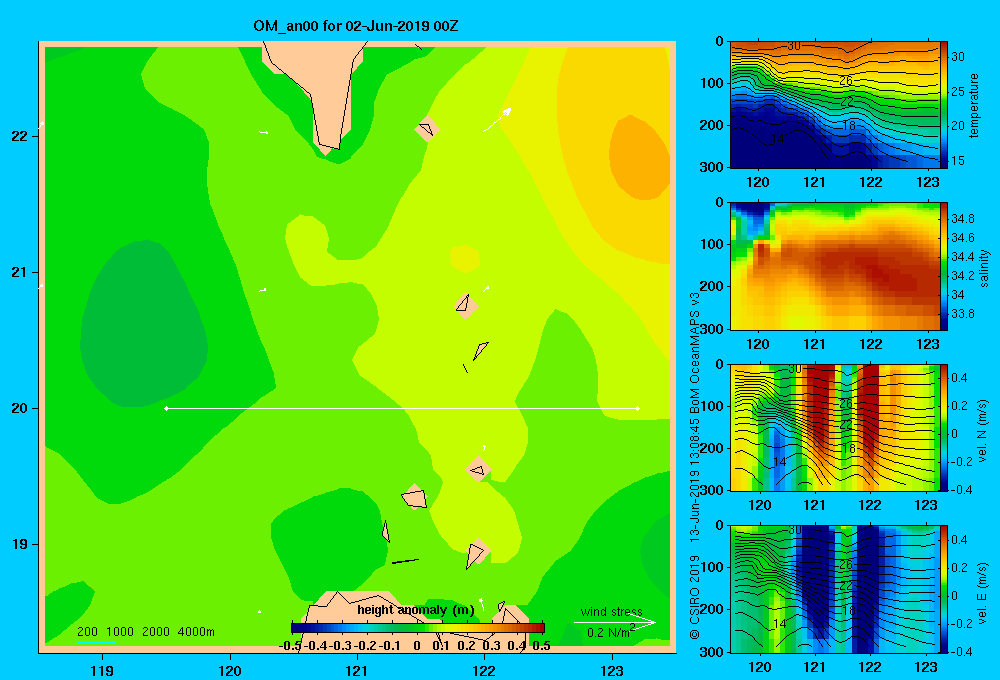Click the "33.8" tick on the salinity color scale
Viewport: 1000px width, 680px height.
coord(963,314)
